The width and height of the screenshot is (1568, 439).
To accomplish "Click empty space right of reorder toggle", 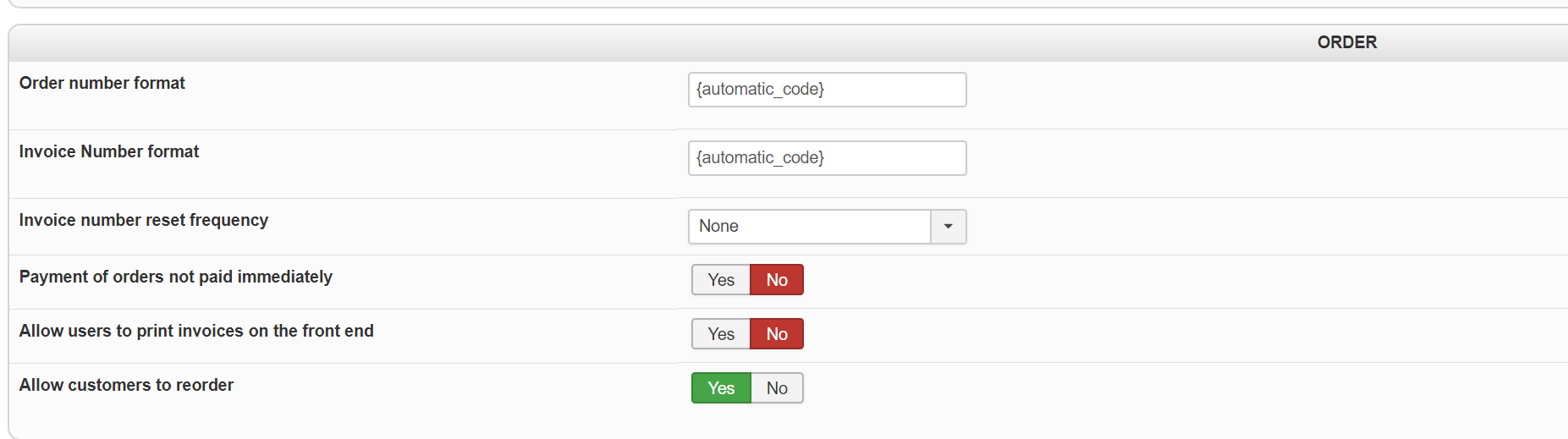I will [x=1100, y=388].
